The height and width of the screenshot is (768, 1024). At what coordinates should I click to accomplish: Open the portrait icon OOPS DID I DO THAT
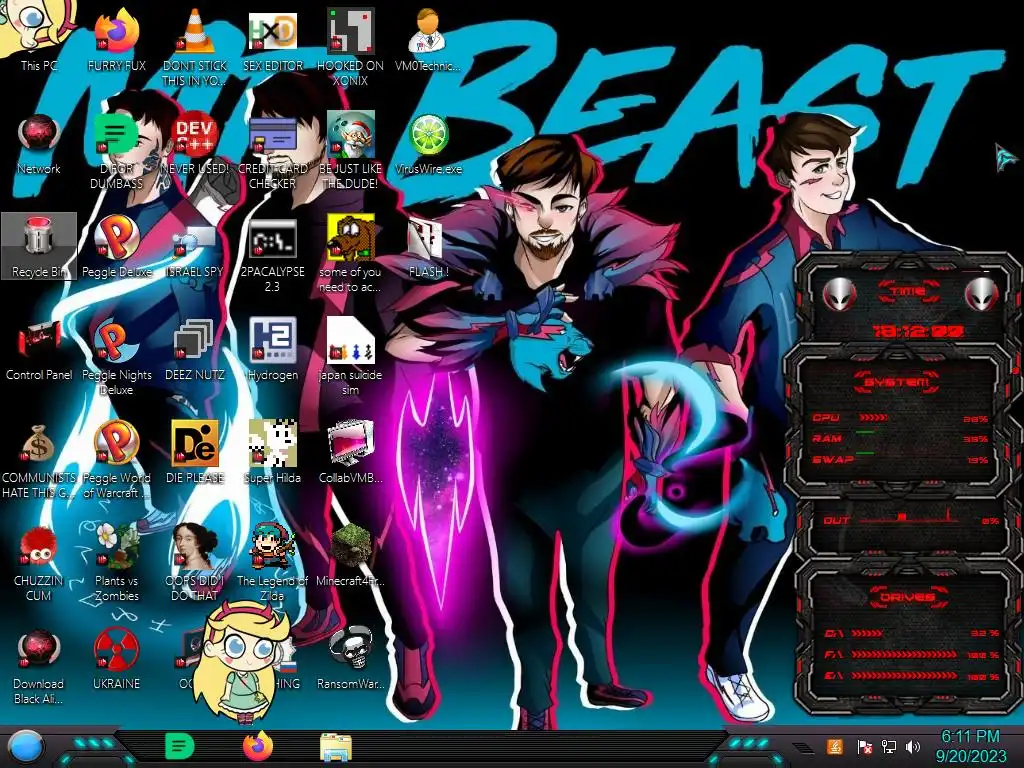click(x=195, y=563)
